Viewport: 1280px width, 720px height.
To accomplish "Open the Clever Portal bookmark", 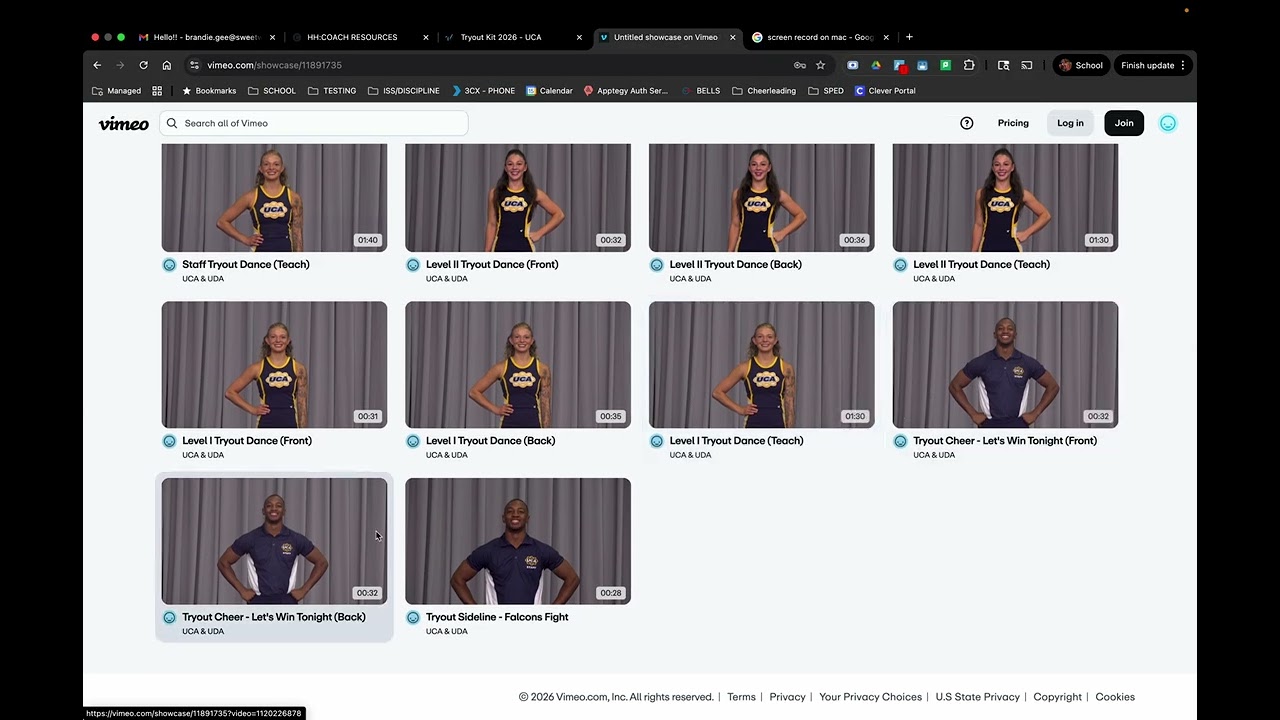I will (x=885, y=91).
